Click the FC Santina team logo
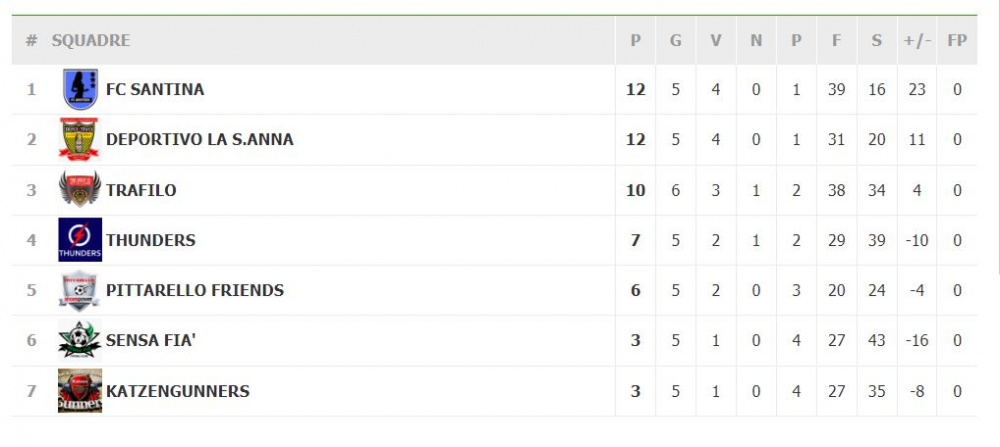 tap(80, 89)
